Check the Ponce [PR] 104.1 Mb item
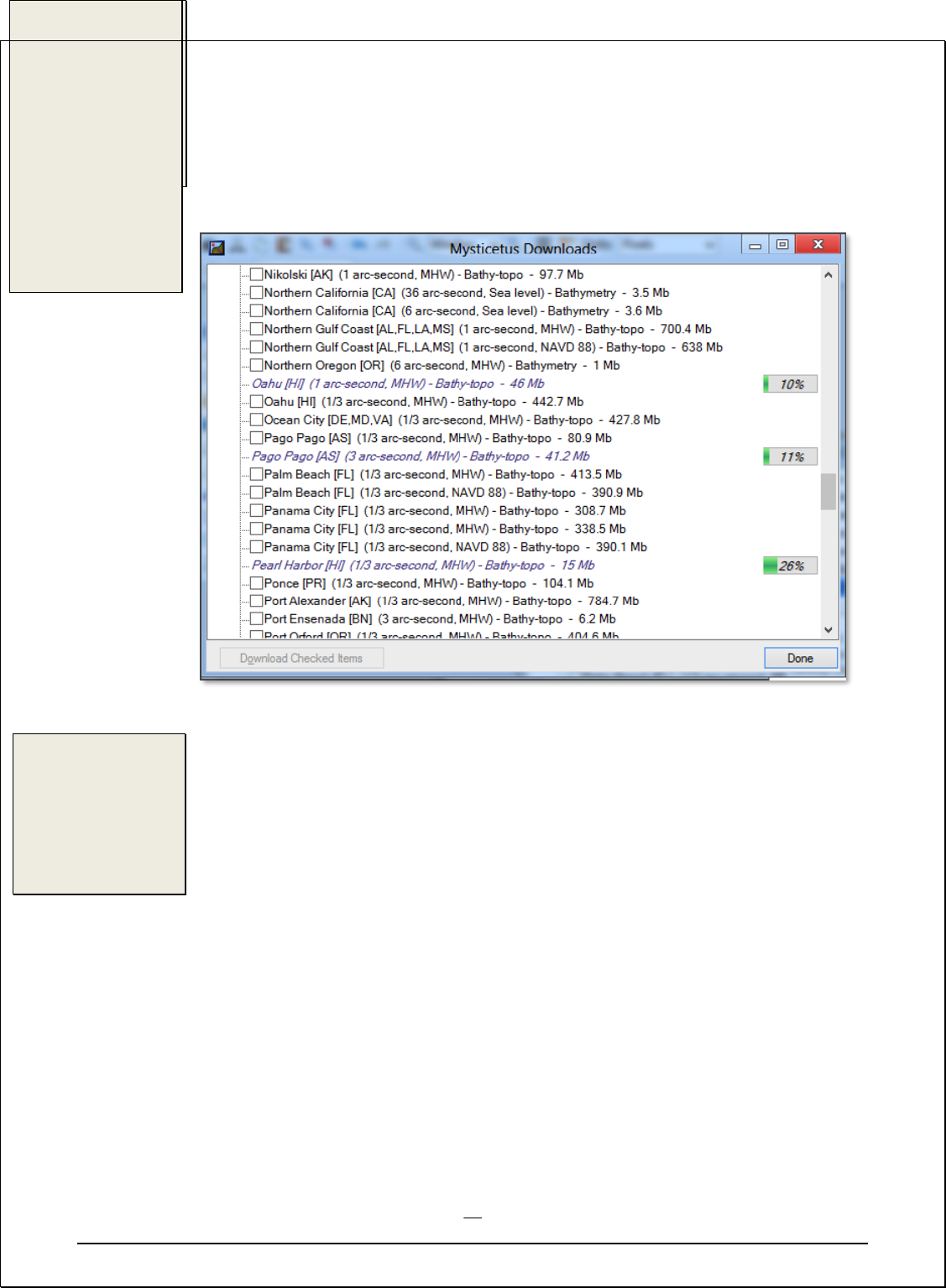This screenshot has height=1288, width=946. pyautogui.click(x=257, y=583)
